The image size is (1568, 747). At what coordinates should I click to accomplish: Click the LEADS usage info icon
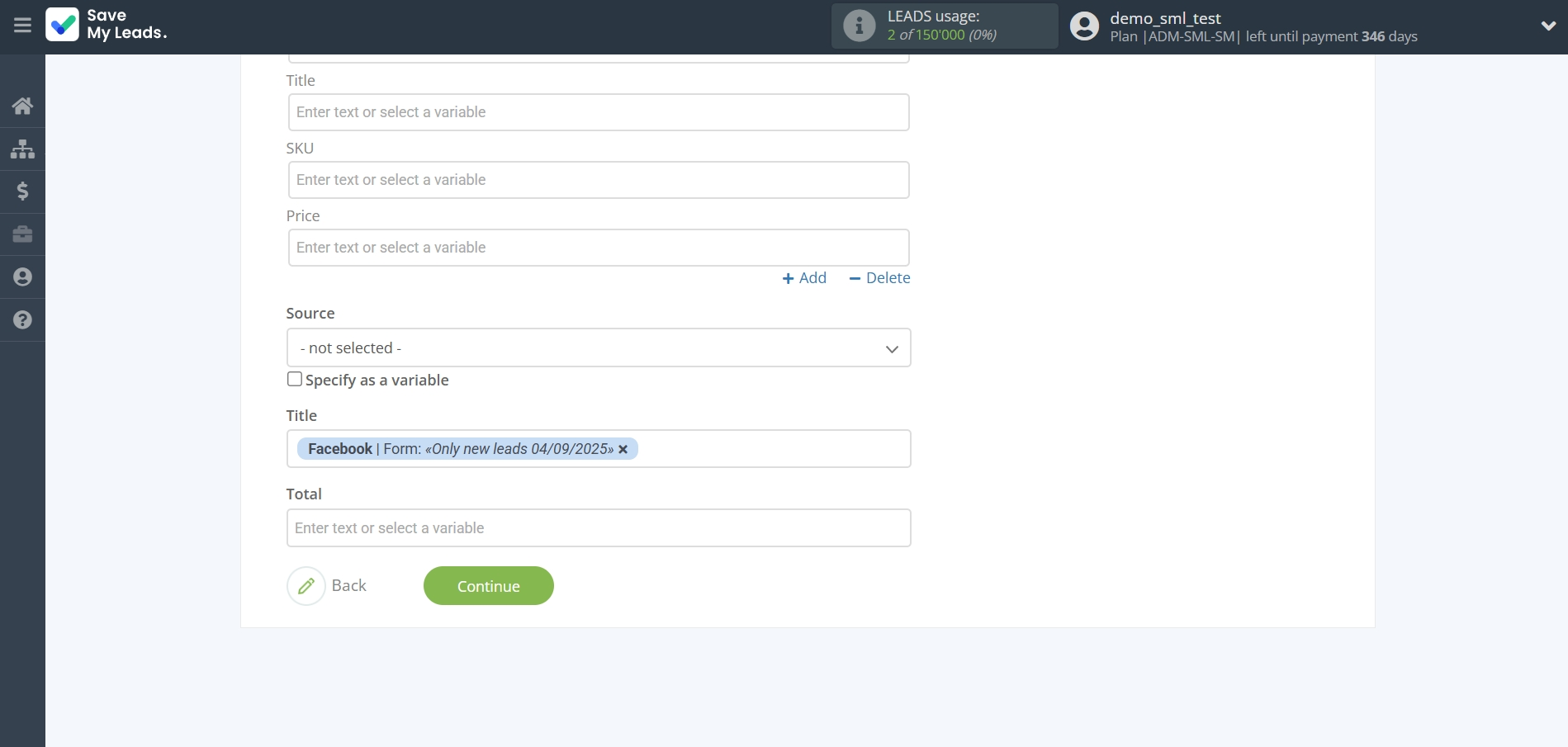coord(859,26)
